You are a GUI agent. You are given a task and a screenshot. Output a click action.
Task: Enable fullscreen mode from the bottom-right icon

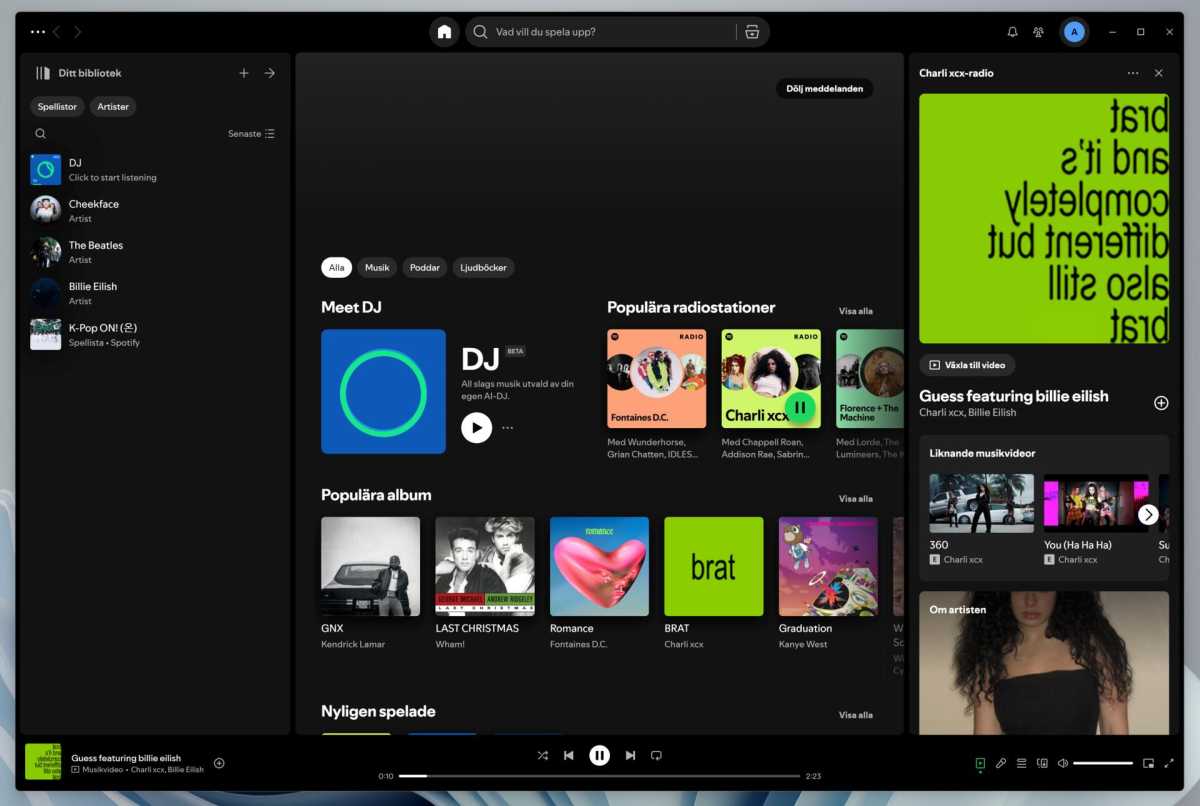tap(1169, 763)
